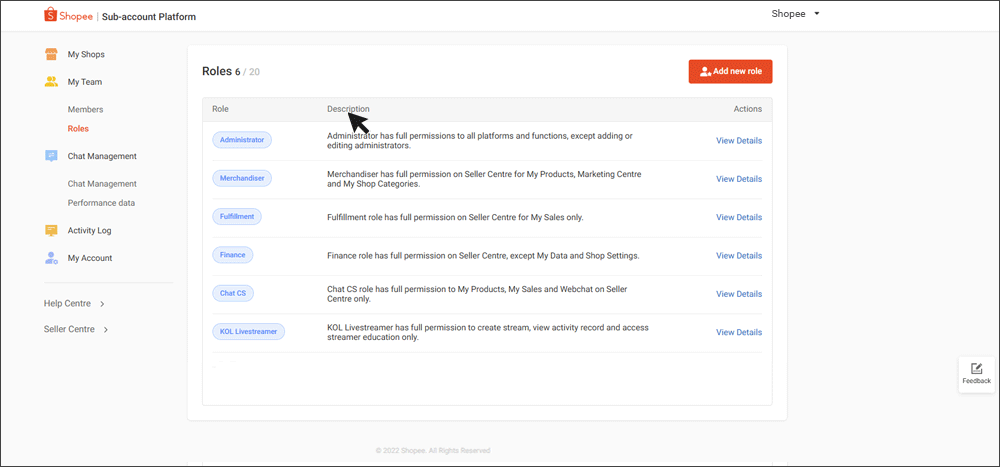Click the Chat CS role tag
This screenshot has width=1000, height=467.
coord(233,293)
